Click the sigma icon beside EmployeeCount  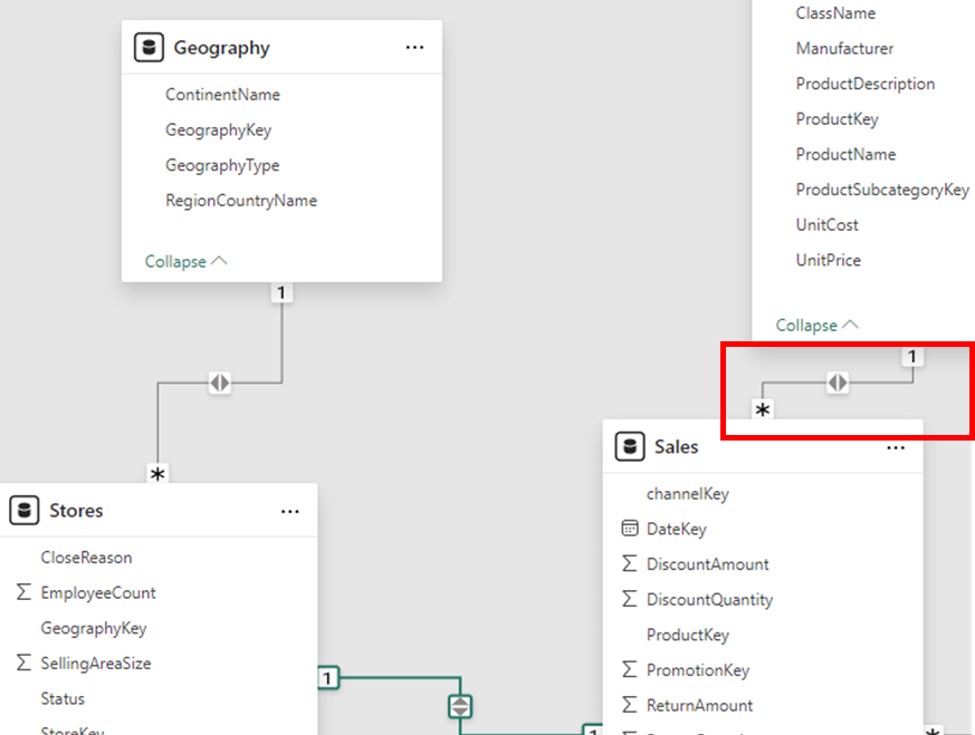click(24, 592)
